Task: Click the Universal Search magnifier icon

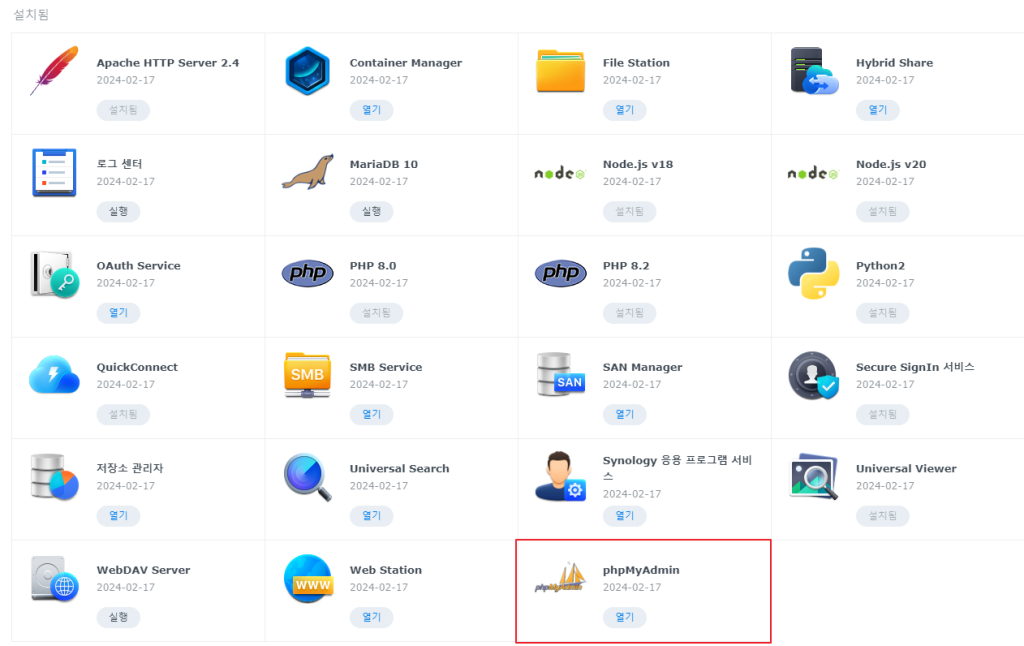Action: click(x=308, y=477)
